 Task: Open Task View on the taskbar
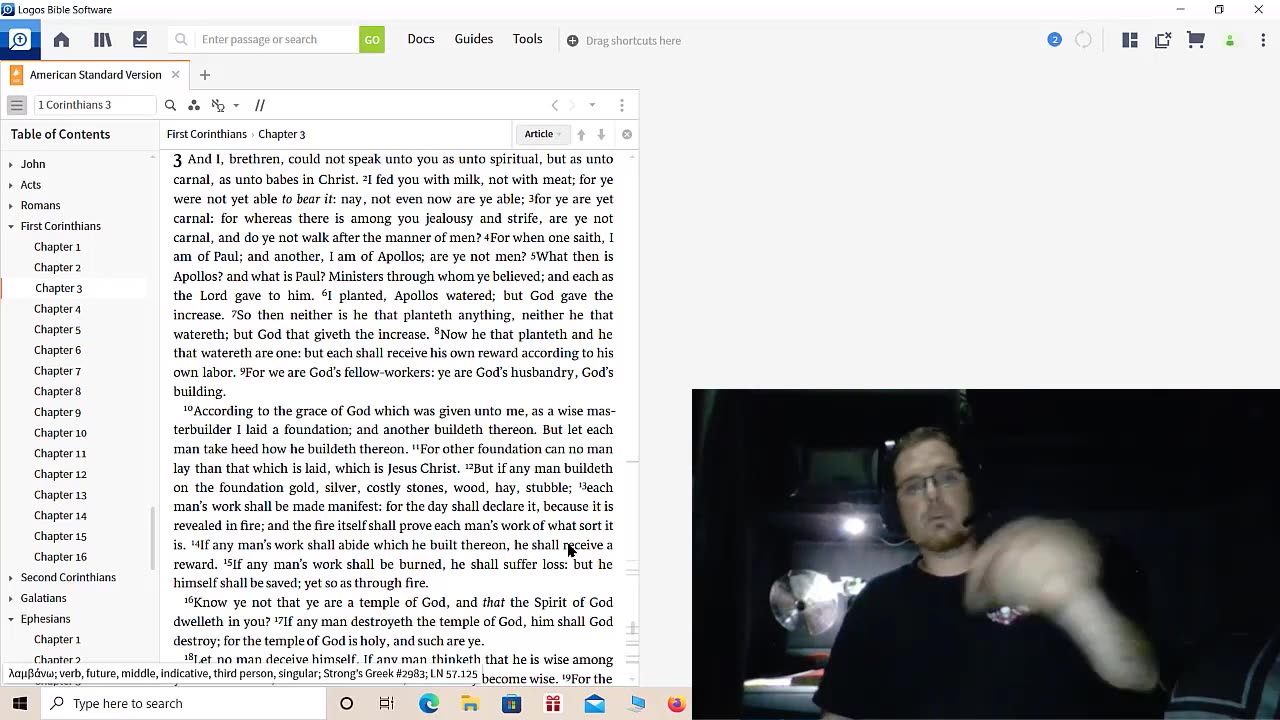(387, 704)
